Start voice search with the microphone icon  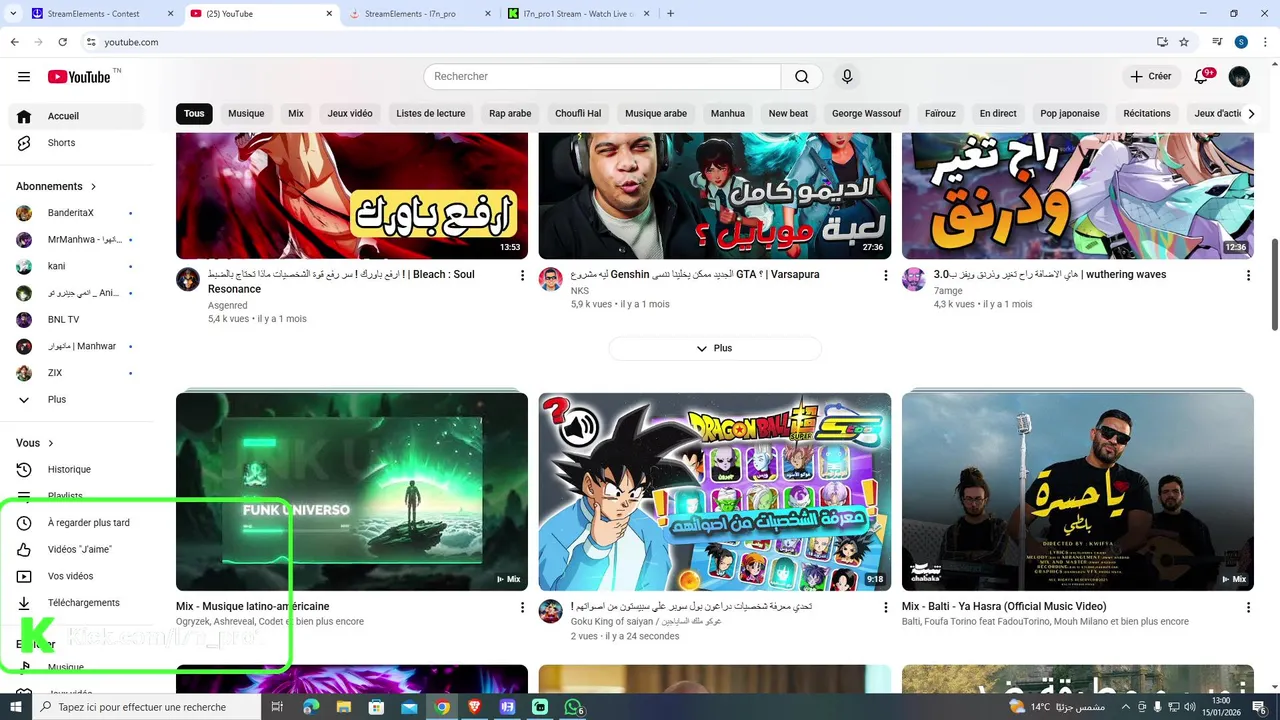[847, 77]
